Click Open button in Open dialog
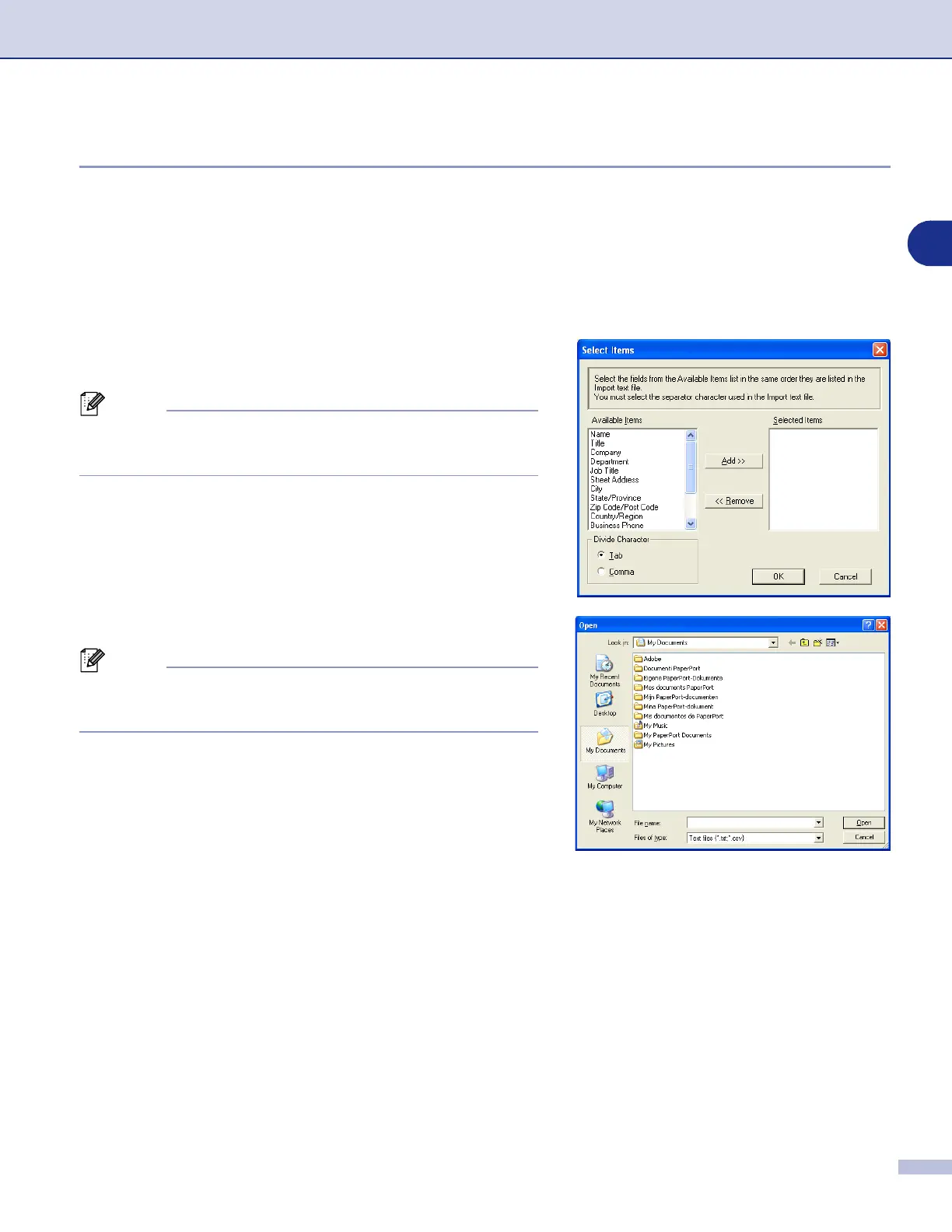 [863, 823]
